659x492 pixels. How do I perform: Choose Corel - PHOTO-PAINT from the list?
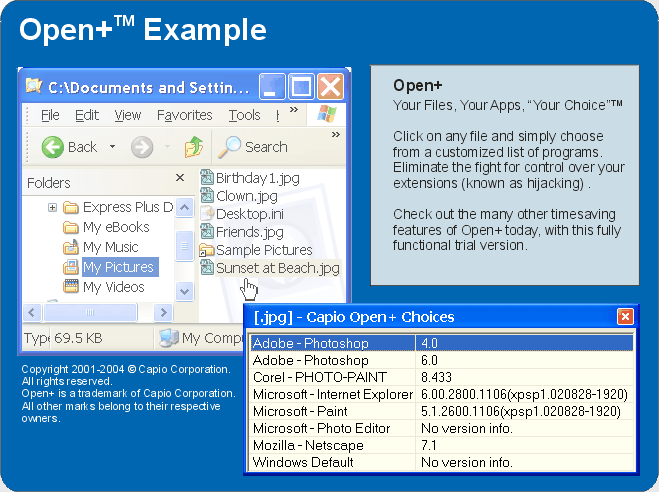[x=441, y=377]
